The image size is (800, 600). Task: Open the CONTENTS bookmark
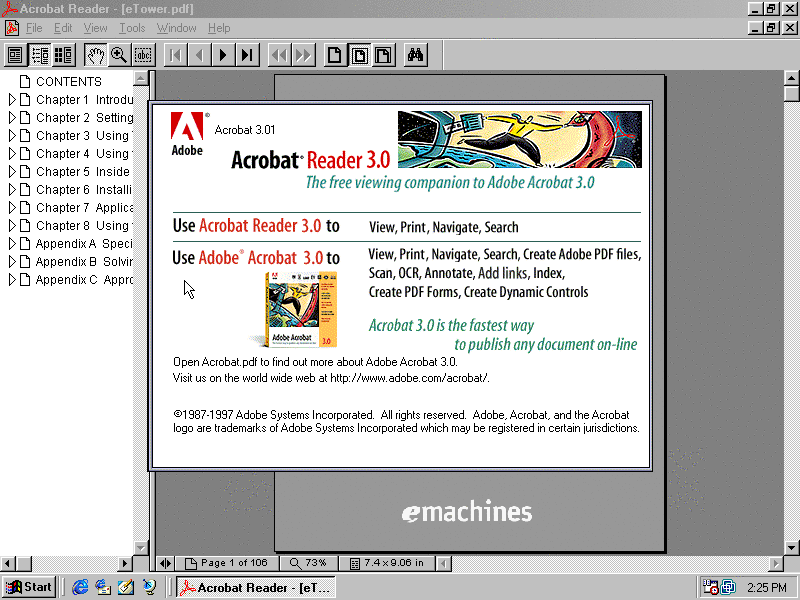coord(68,82)
